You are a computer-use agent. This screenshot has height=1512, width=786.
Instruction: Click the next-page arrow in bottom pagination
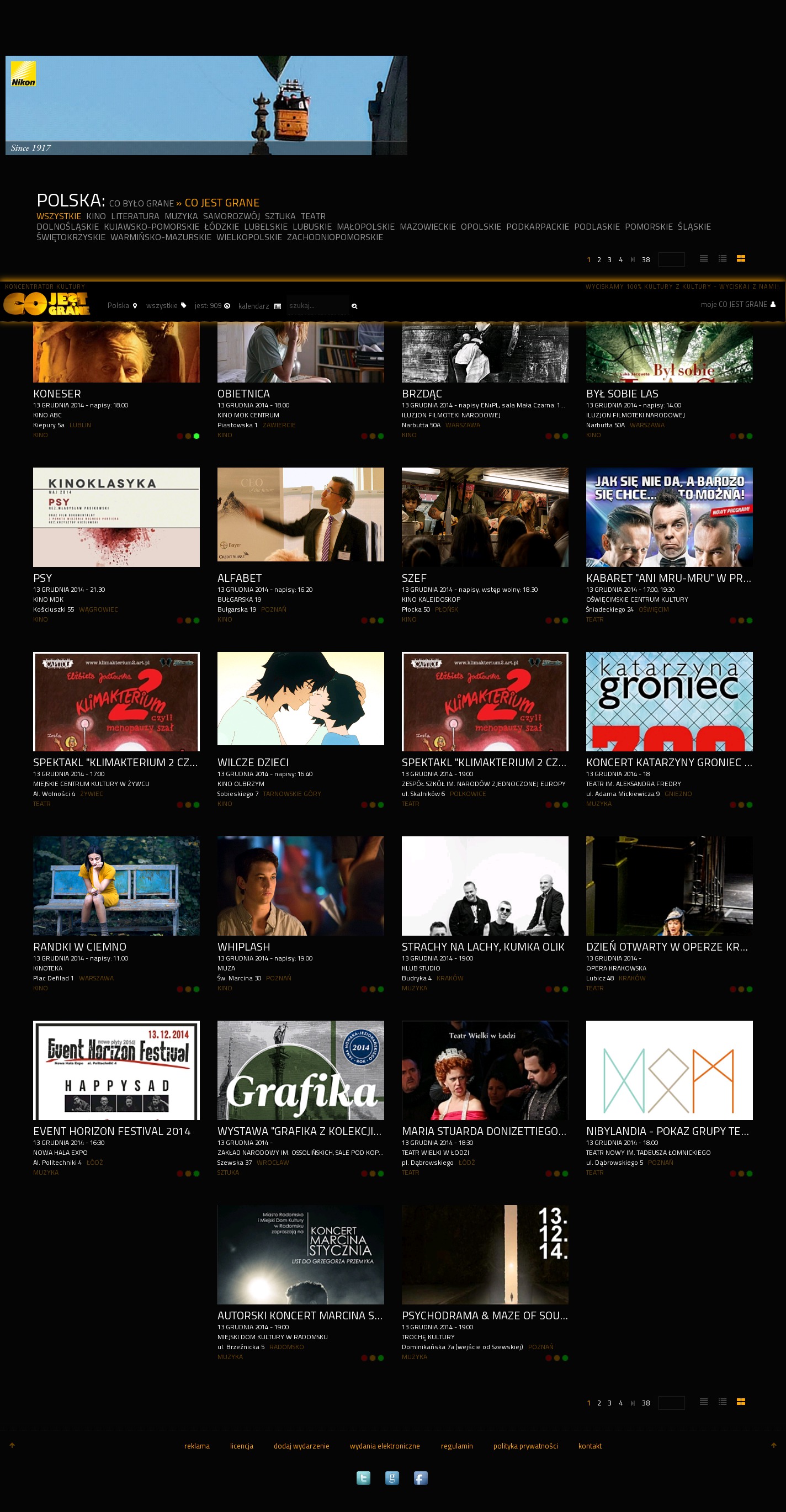(633, 1403)
